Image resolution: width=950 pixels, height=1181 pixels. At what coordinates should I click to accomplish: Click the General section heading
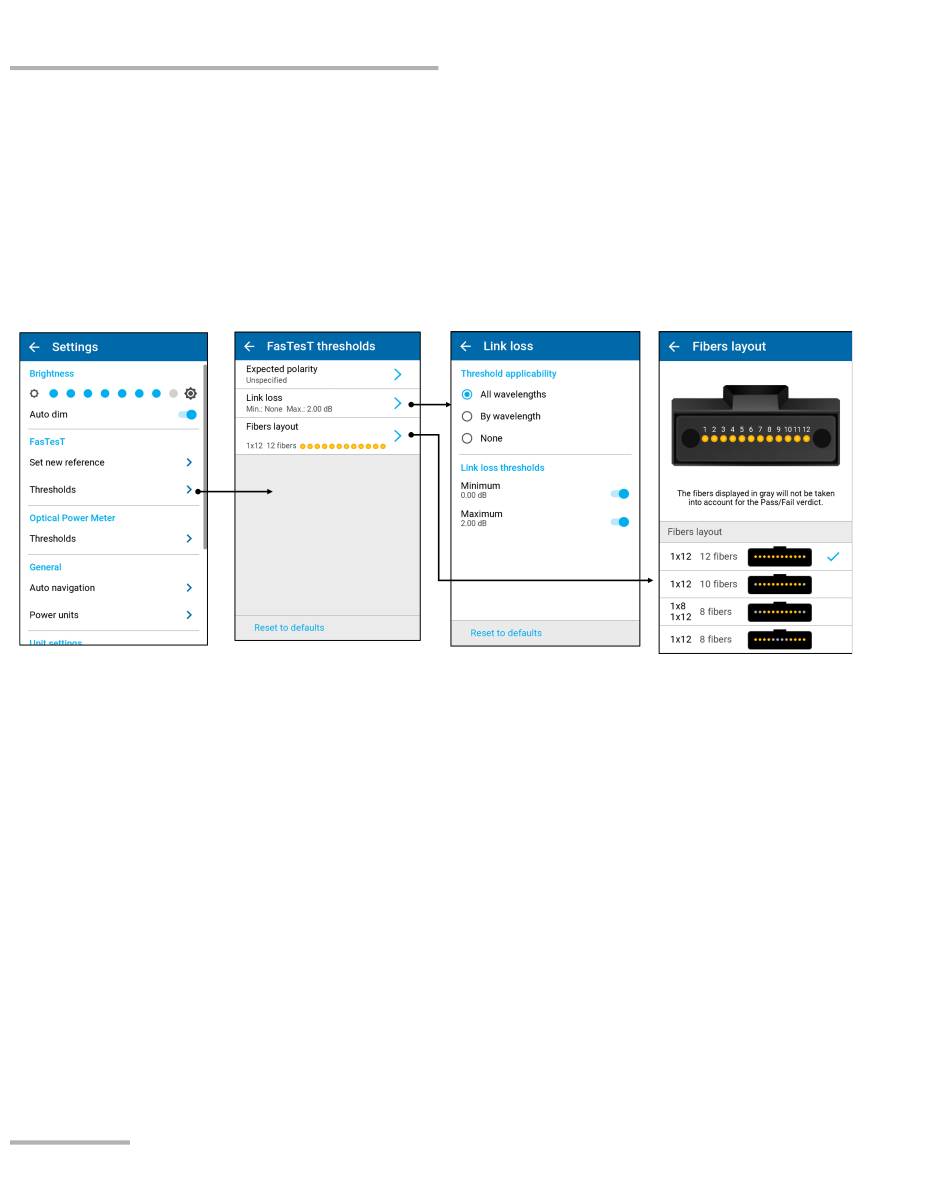45,567
